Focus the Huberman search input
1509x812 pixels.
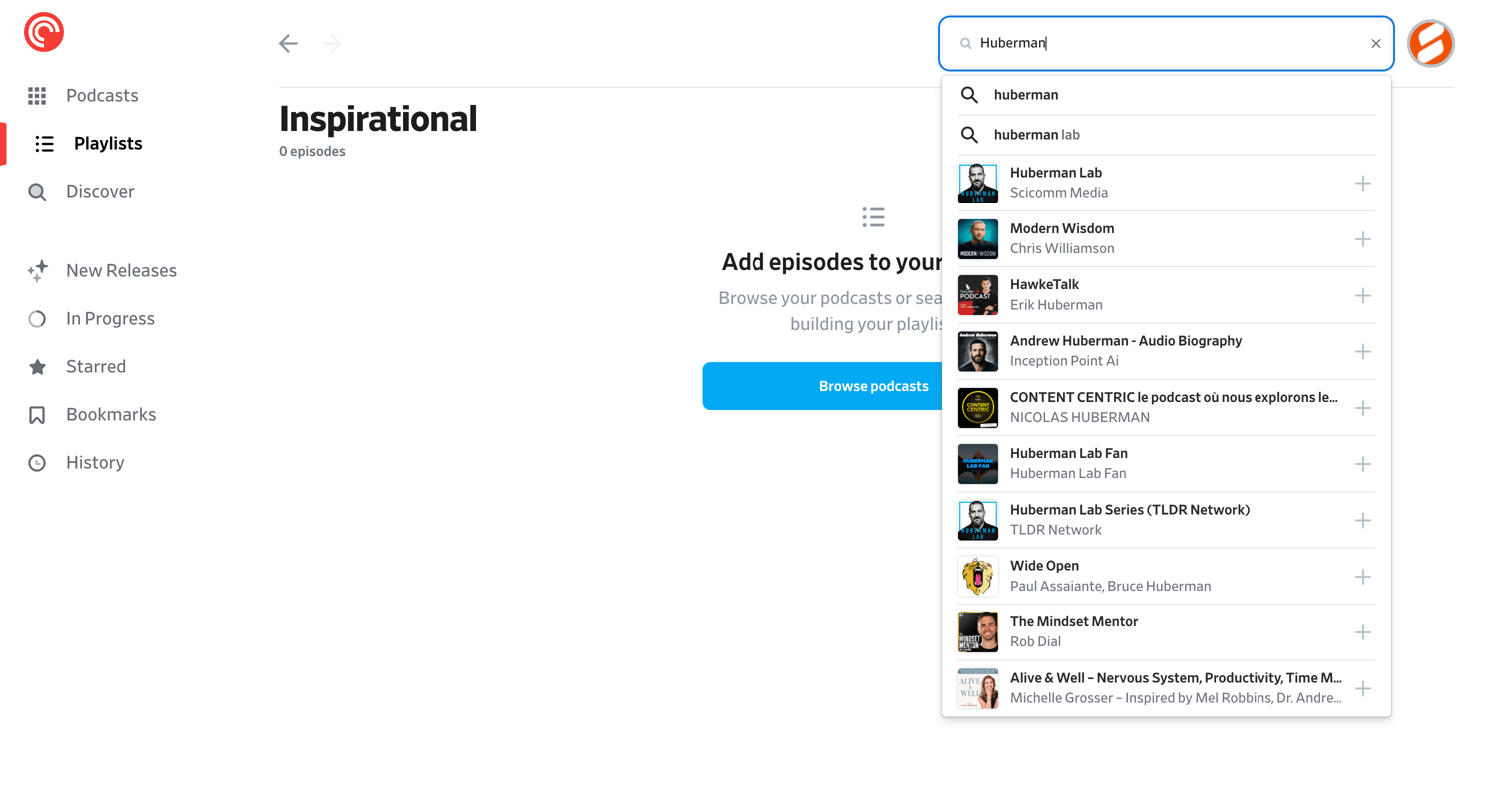pyautogui.click(x=1166, y=43)
